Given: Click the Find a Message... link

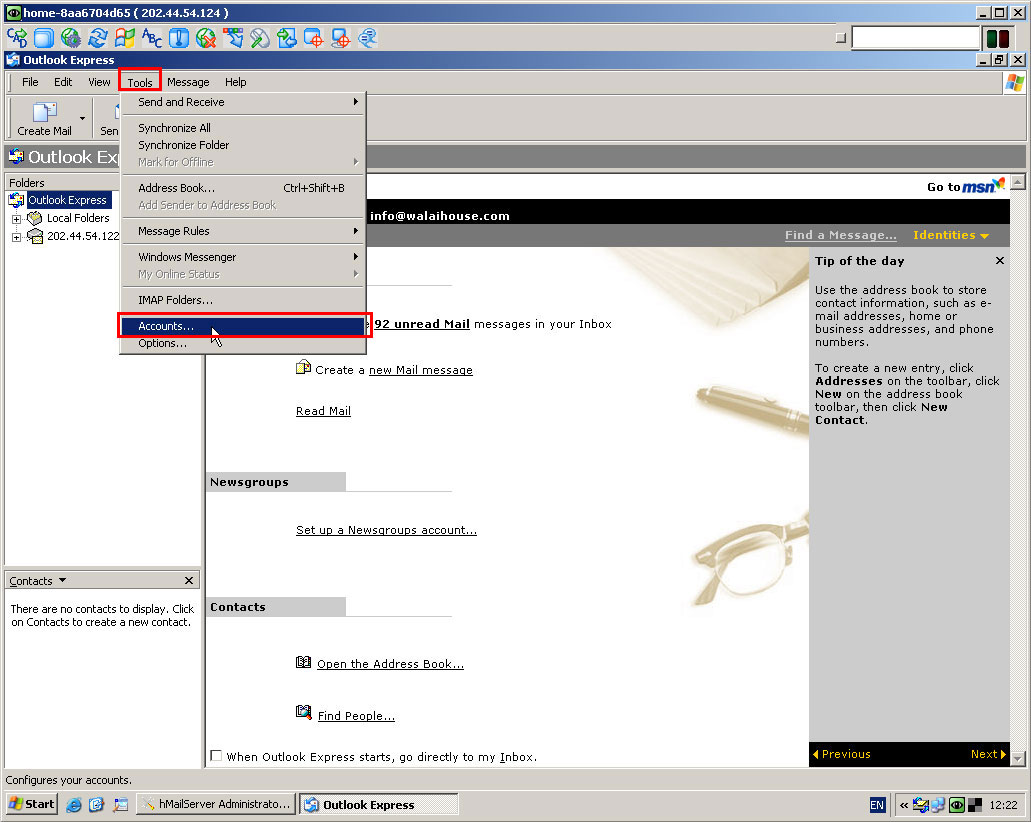Looking at the screenshot, I should pos(840,235).
